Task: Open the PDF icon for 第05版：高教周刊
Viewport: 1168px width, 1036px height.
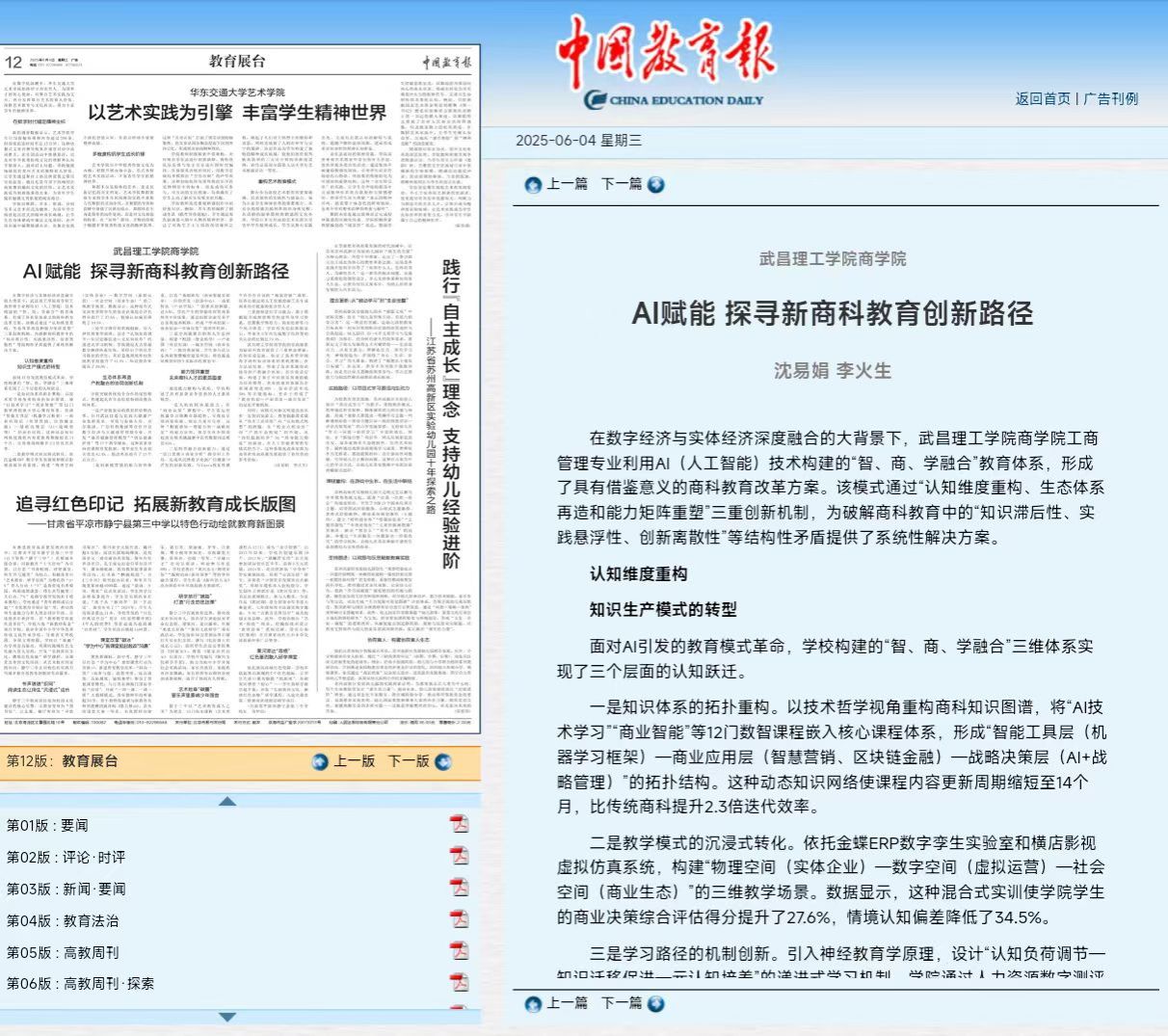Action: 460,951
